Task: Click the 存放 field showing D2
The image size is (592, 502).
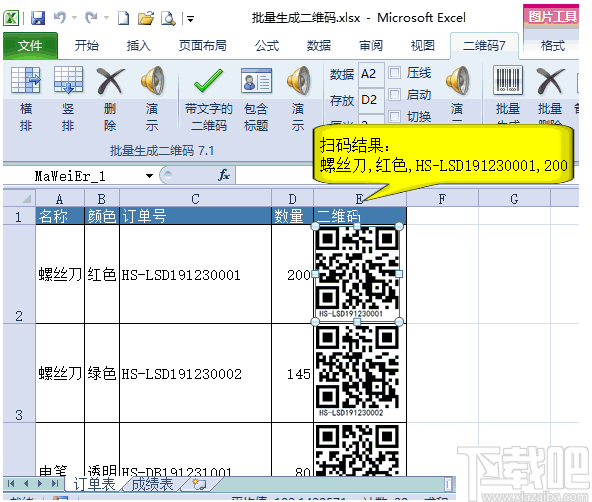Action: [x=371, y=100]
